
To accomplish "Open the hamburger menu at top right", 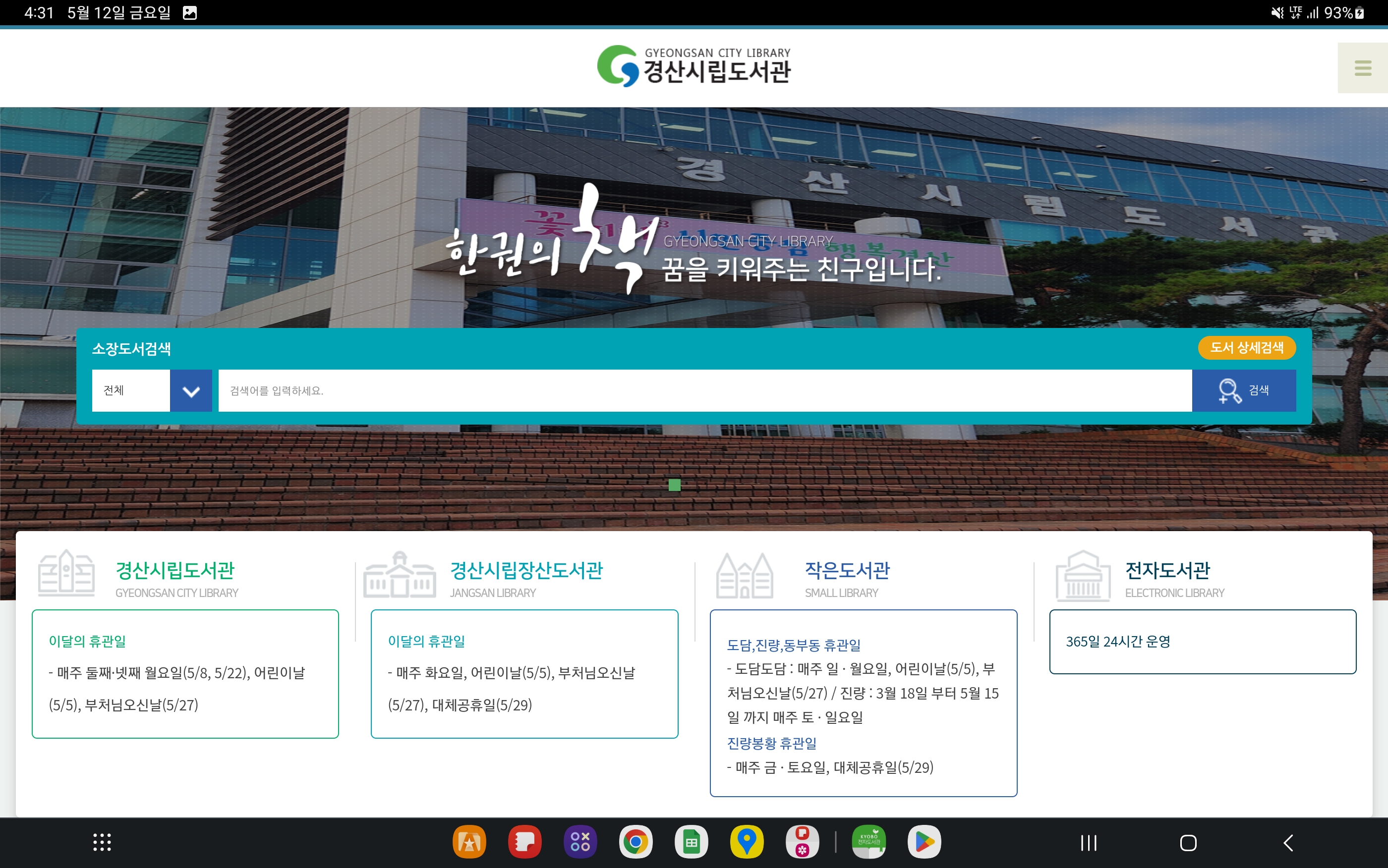I will coord(1362,68).
